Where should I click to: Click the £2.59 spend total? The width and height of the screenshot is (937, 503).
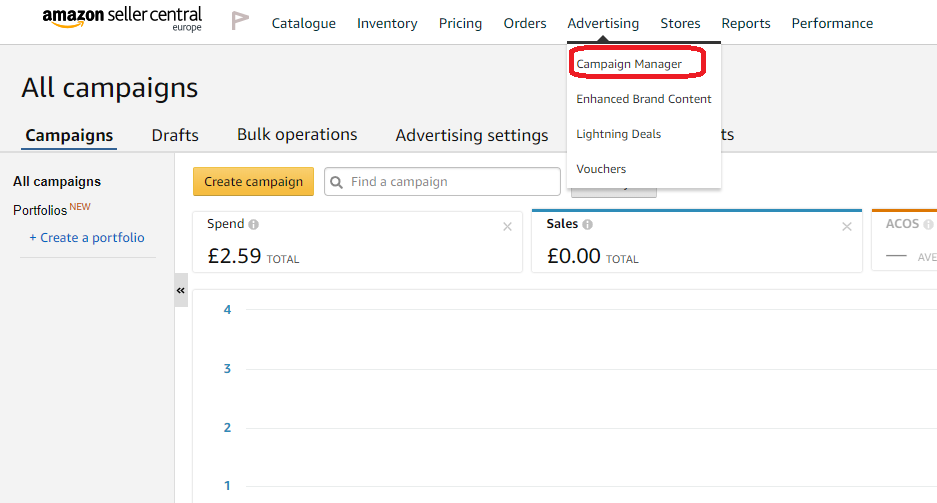tap(234, 256)
